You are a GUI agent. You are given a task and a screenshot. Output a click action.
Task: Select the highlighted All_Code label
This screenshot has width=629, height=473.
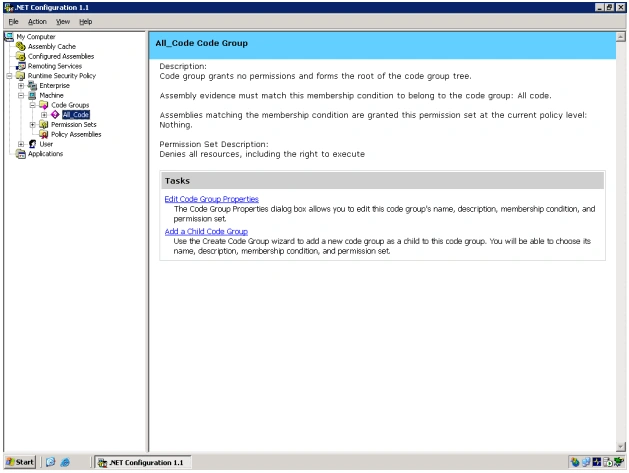coord(76,115)
